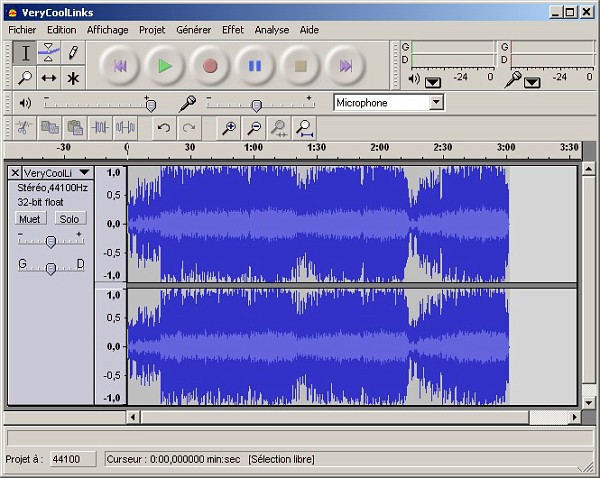600x478 pixels.
Task: Start playback with green Play button
Action: click(x=165, y=66)
